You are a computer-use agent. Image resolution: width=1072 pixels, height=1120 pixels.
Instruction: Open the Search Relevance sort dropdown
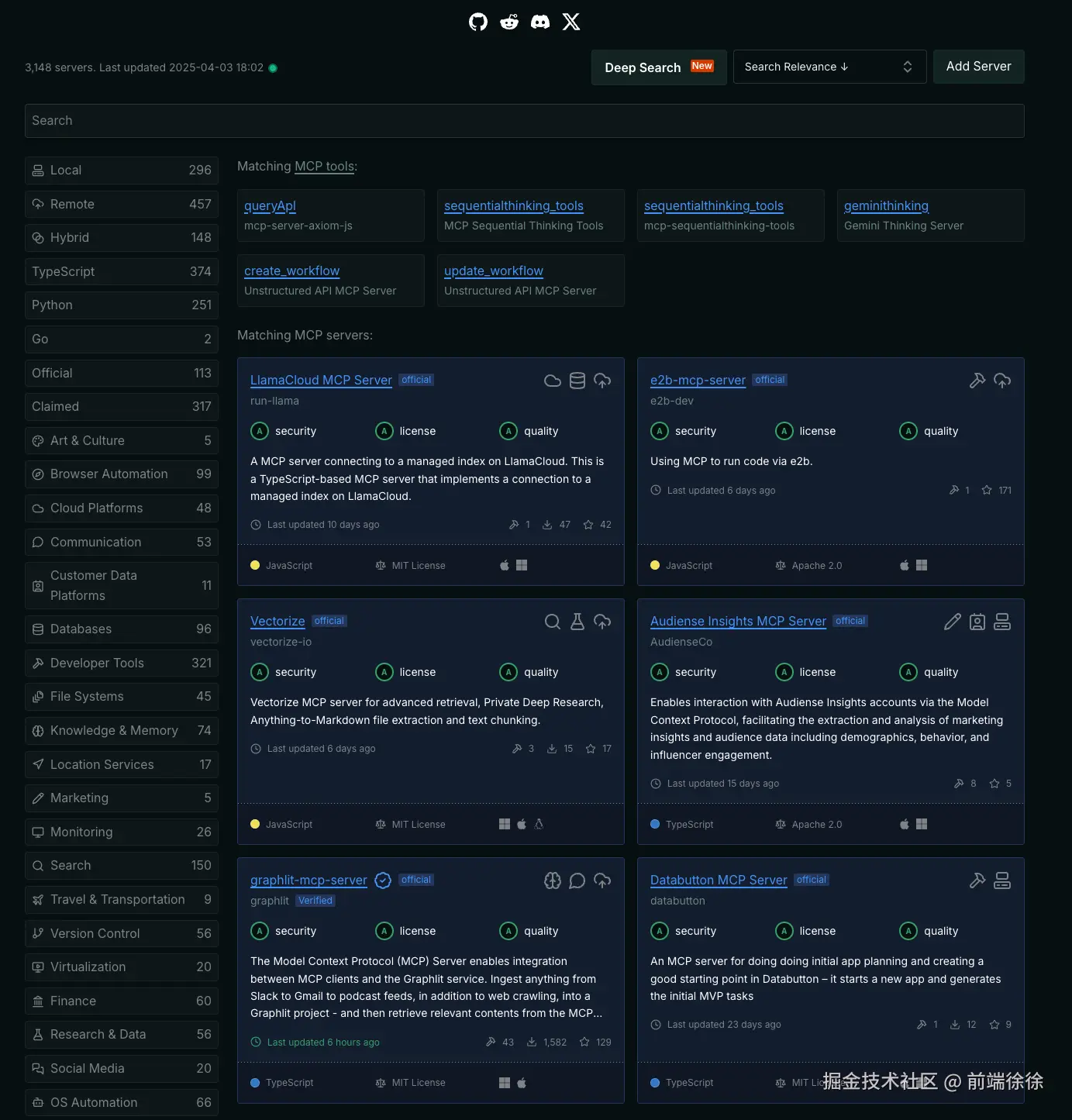point(829,67)
